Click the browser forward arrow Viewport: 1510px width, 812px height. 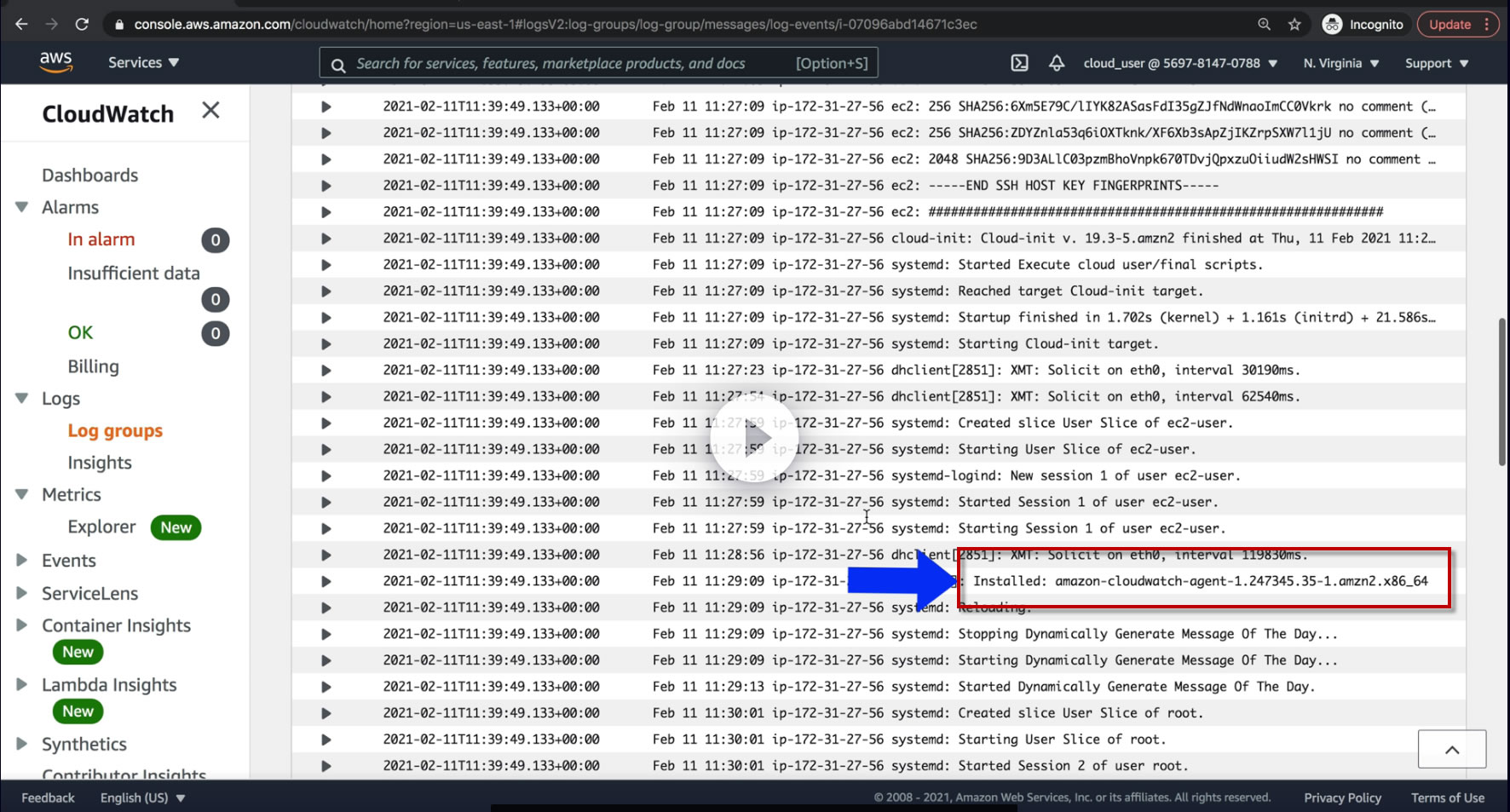tap(52, 24)
